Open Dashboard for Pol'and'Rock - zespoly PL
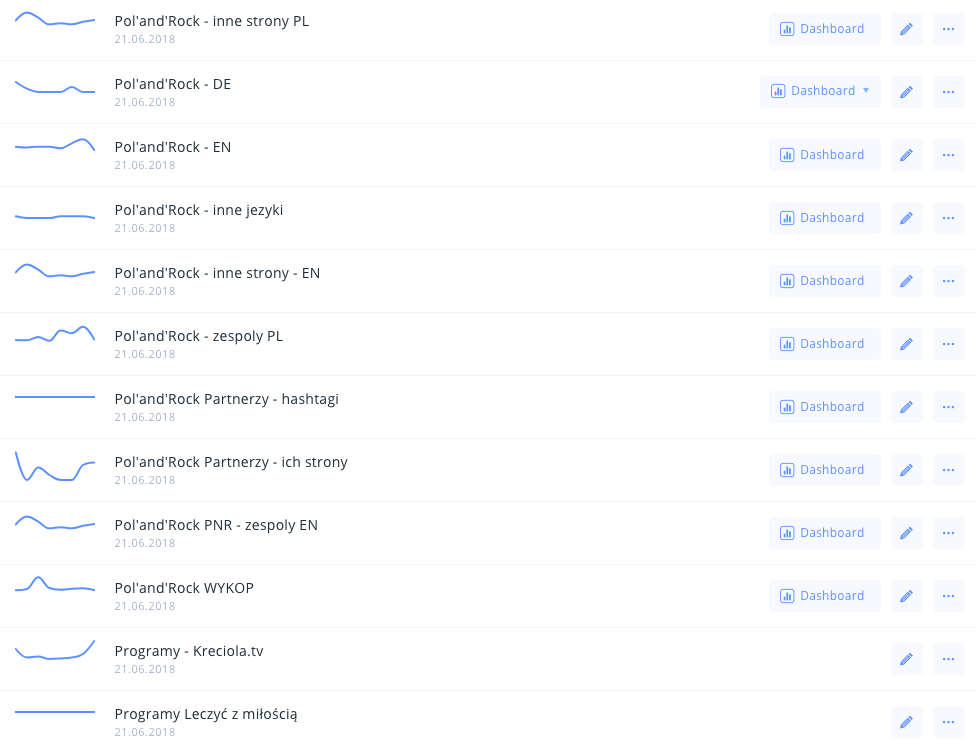Viewport: 976px width, 748px height. 824,344
